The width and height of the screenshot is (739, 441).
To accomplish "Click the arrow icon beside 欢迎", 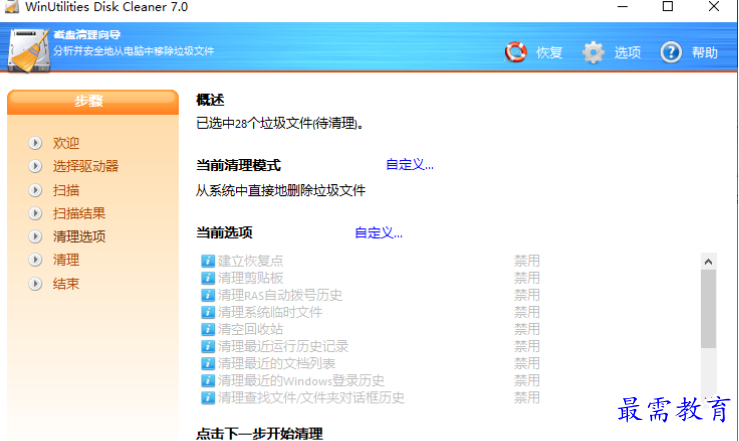I will click(x=35, y=143).
